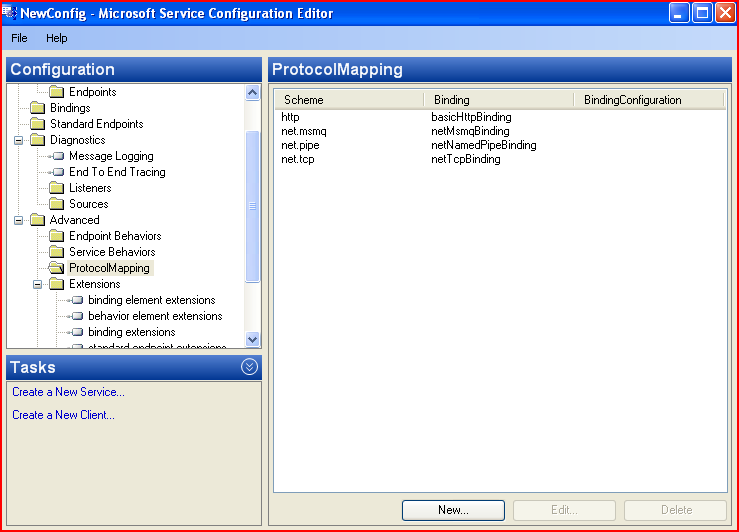739x532 pixels.
Task: Maximize the NewConfig window
Action: (x=702, y=13)
